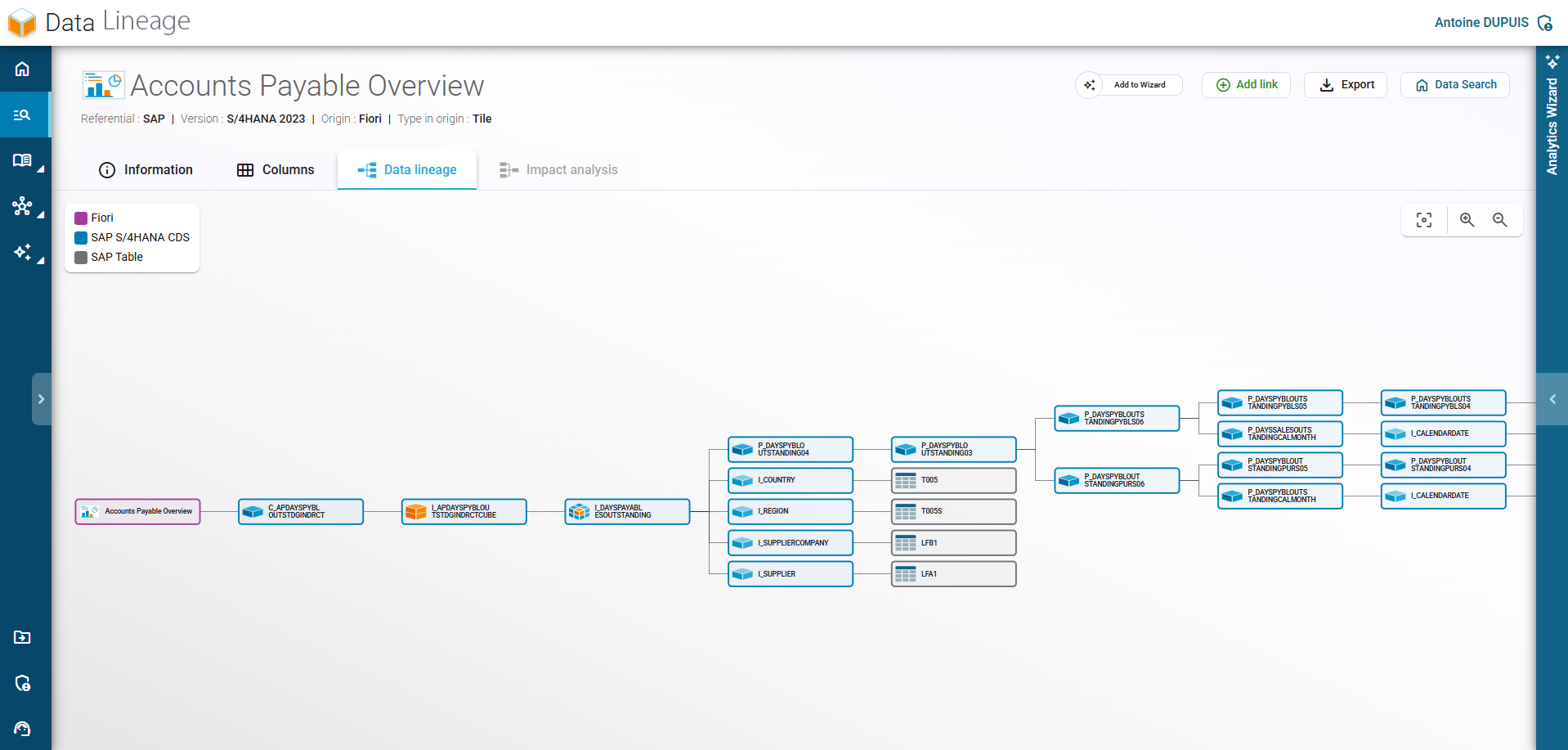This screenshot has width=1568, height=750.
Task: Click the Export button
Action: [1345, 84]
